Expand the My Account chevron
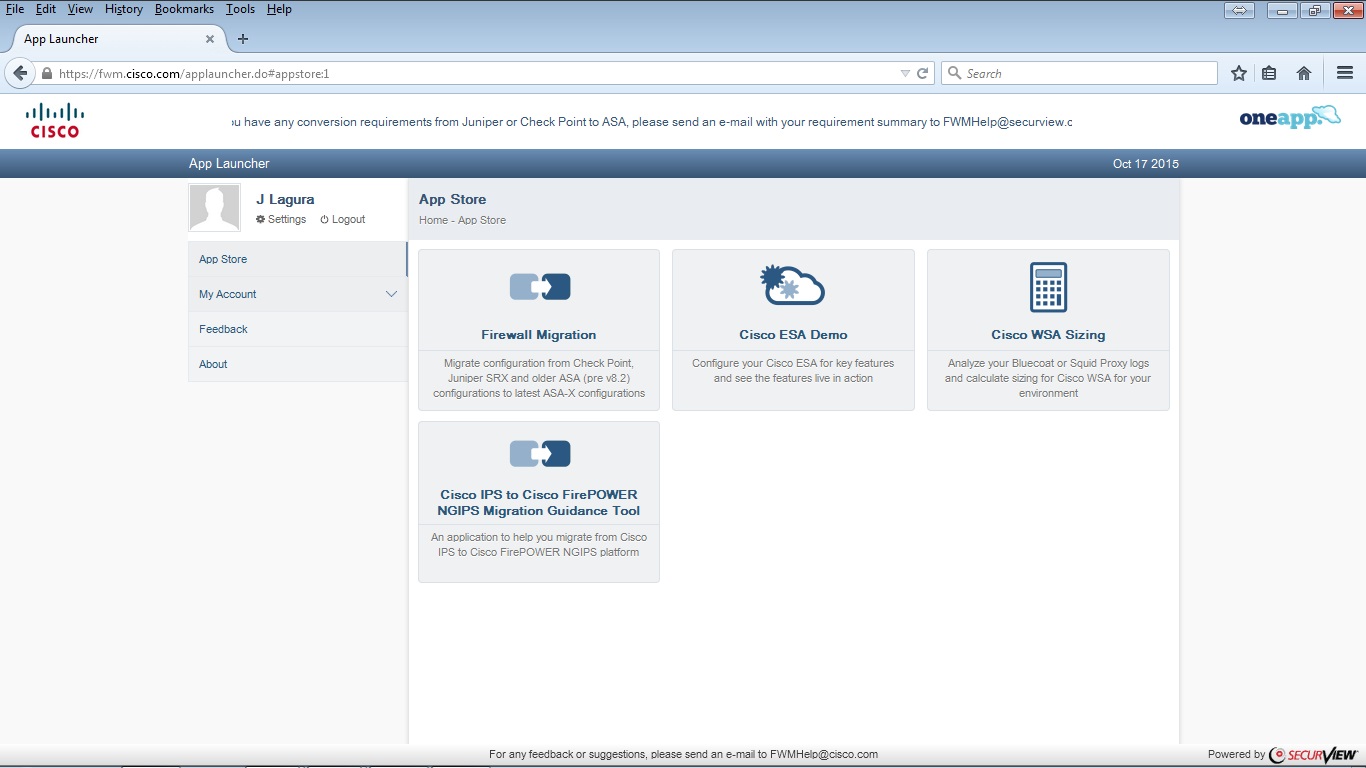Image resolution: width=1366 pixels, height=768 pixels. [x=391, y=294]
